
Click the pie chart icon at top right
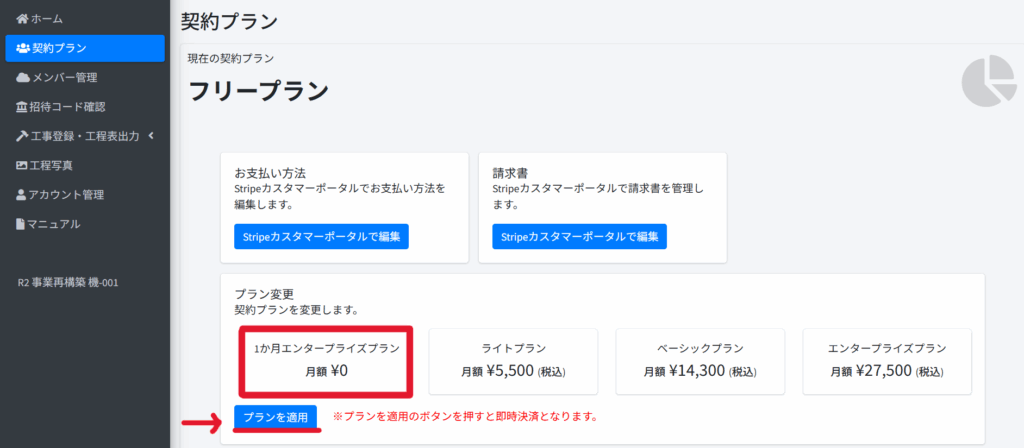click(989, 81)
